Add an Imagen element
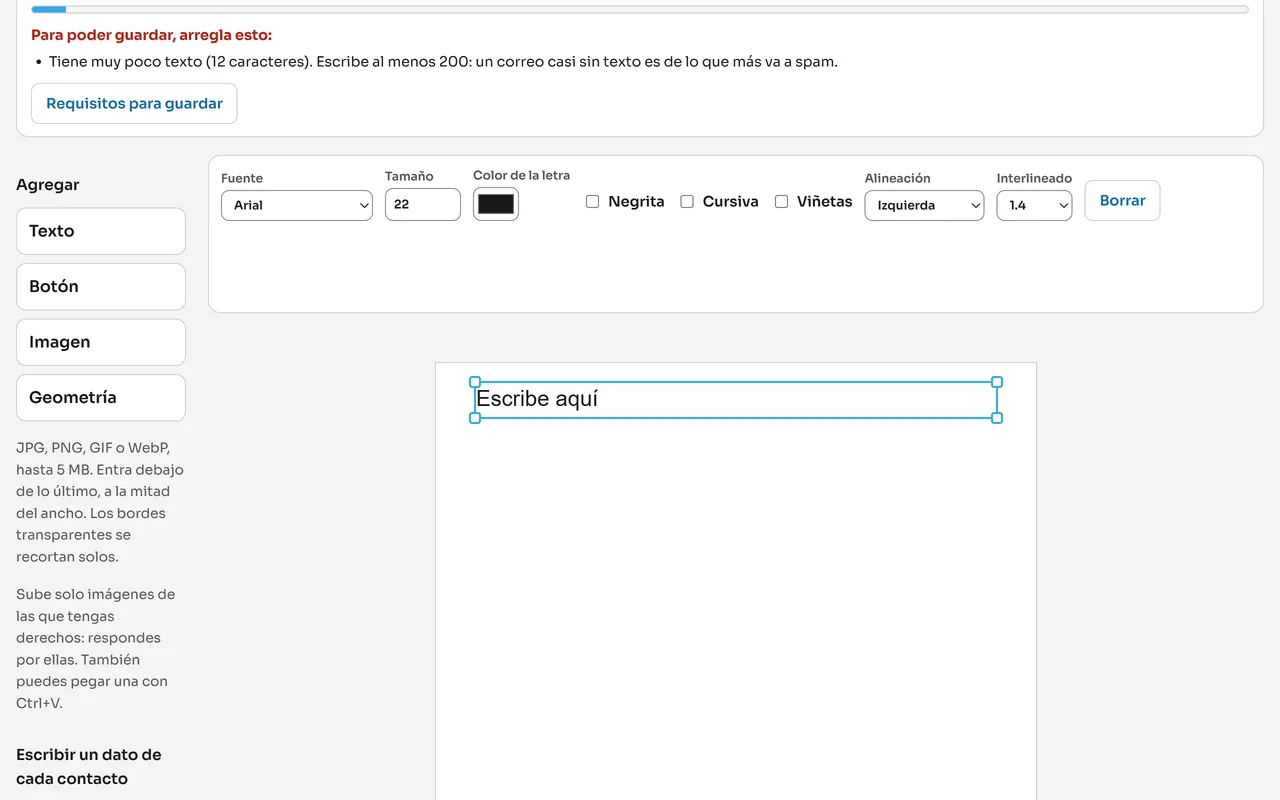 (101, 342)
